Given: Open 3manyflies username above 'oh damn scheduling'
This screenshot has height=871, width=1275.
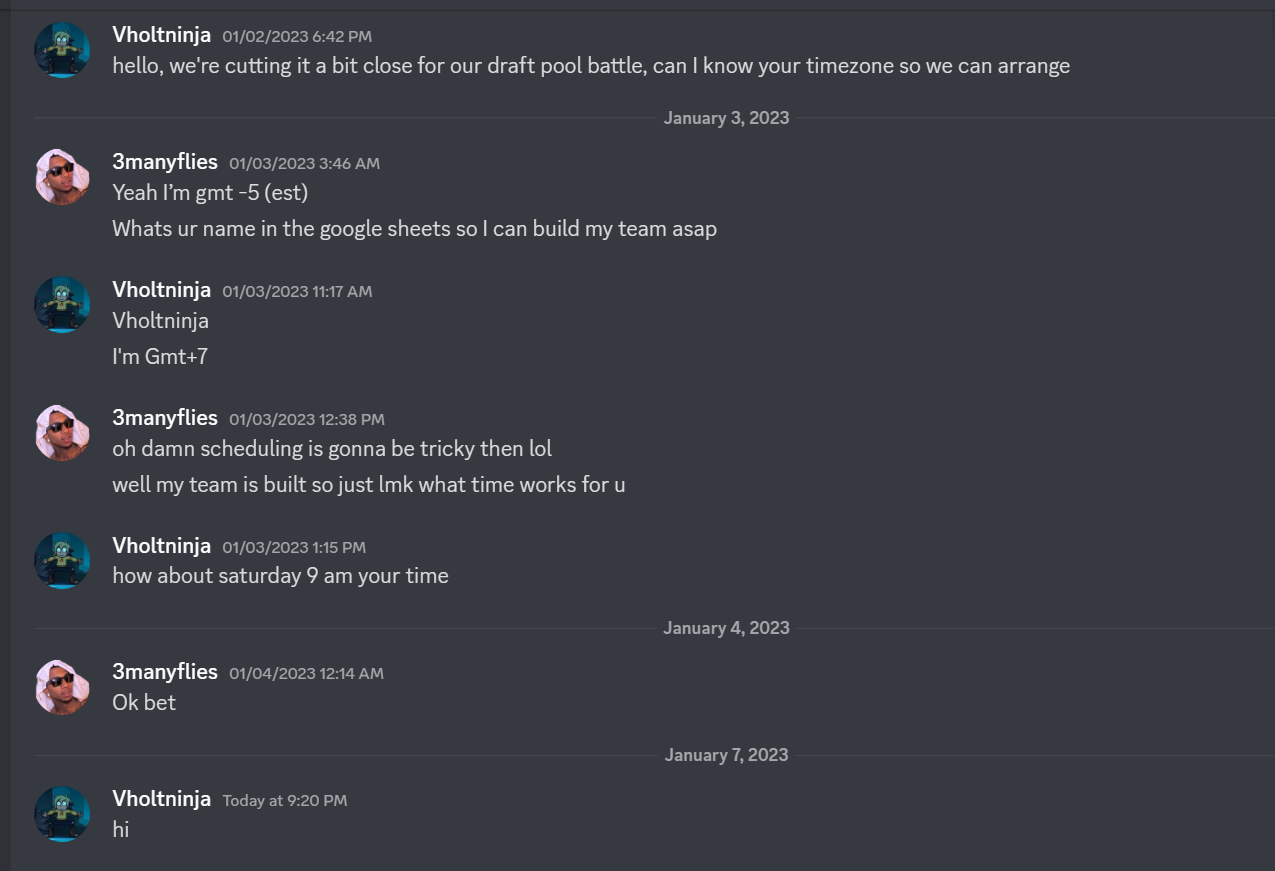Looking at the screenshot, I should pos(165,418).
